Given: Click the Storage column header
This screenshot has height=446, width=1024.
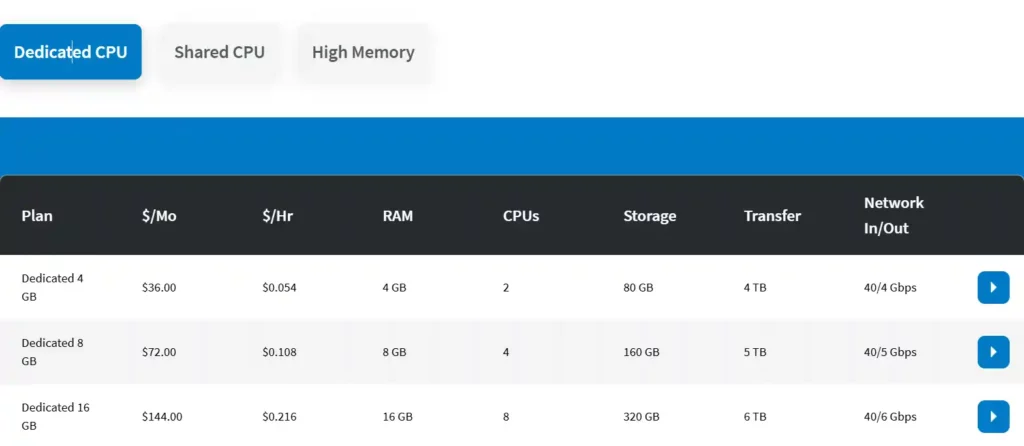Looking at the screenshot, I should click(x=649, y=215).
